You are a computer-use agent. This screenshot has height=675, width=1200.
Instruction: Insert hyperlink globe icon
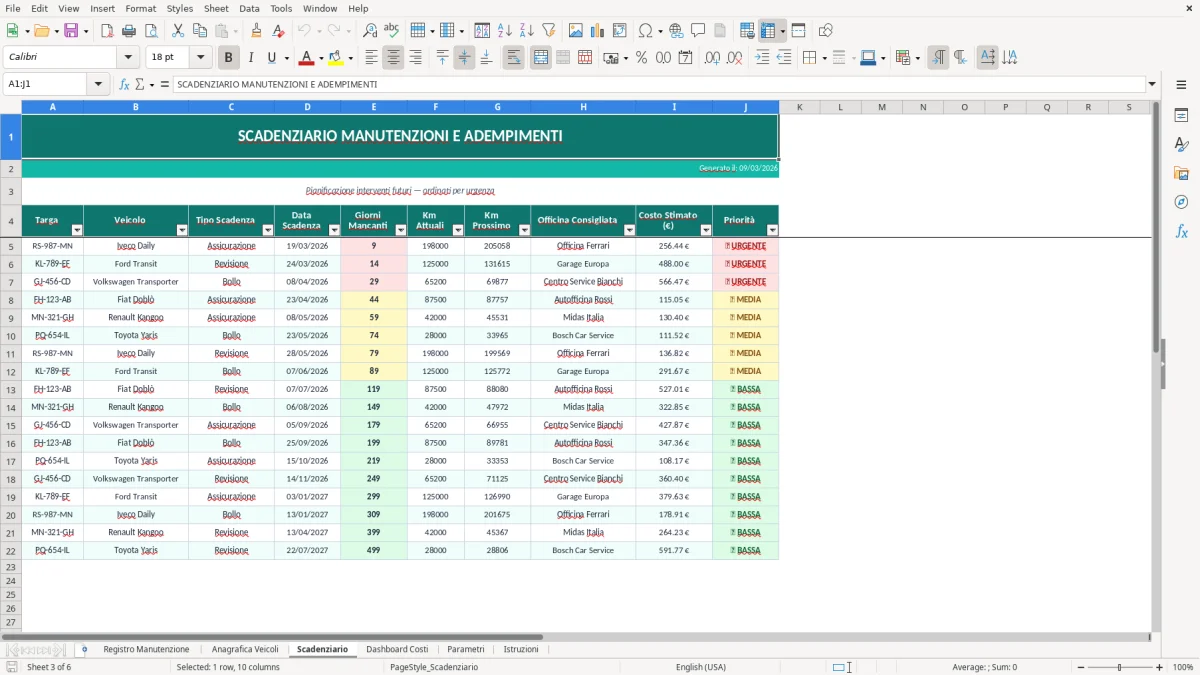[676, 31]
